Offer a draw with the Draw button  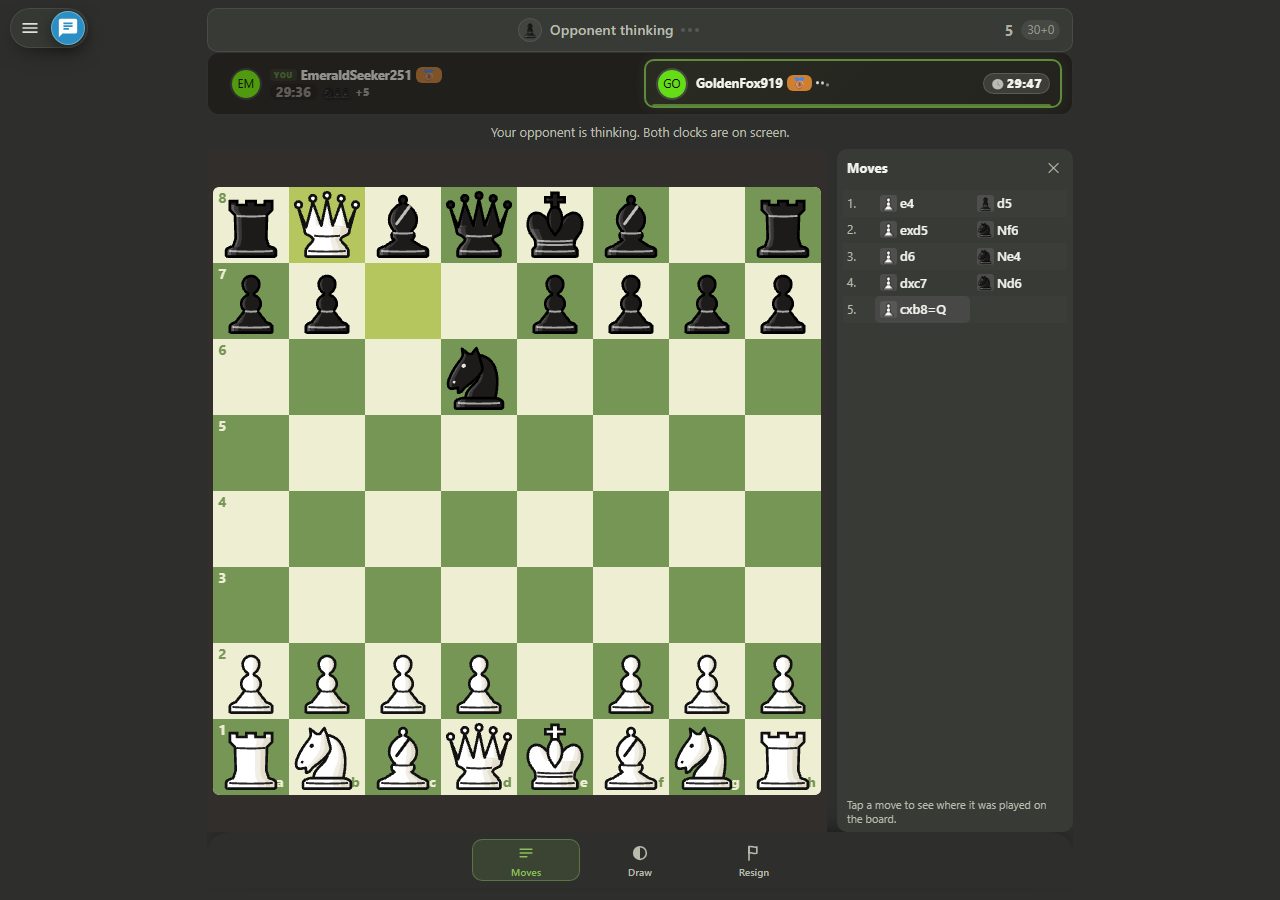(640, 860)
